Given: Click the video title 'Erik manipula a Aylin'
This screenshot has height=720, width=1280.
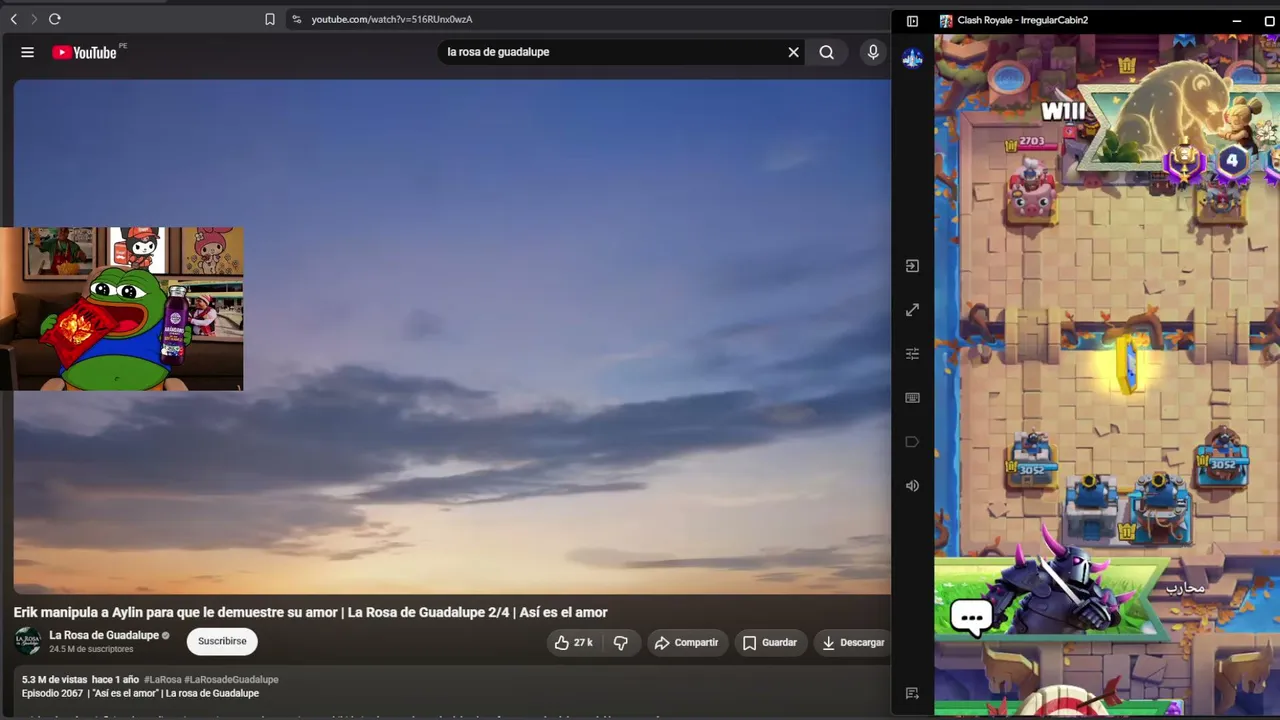Looking at the screenshot, I should (310, 612).
